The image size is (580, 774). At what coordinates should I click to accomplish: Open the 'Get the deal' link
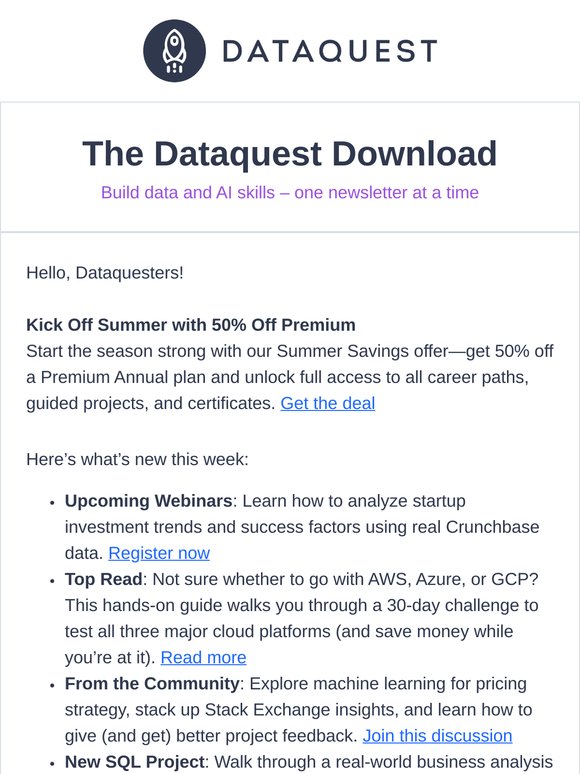pyautogui.click(x=328, y=403)
